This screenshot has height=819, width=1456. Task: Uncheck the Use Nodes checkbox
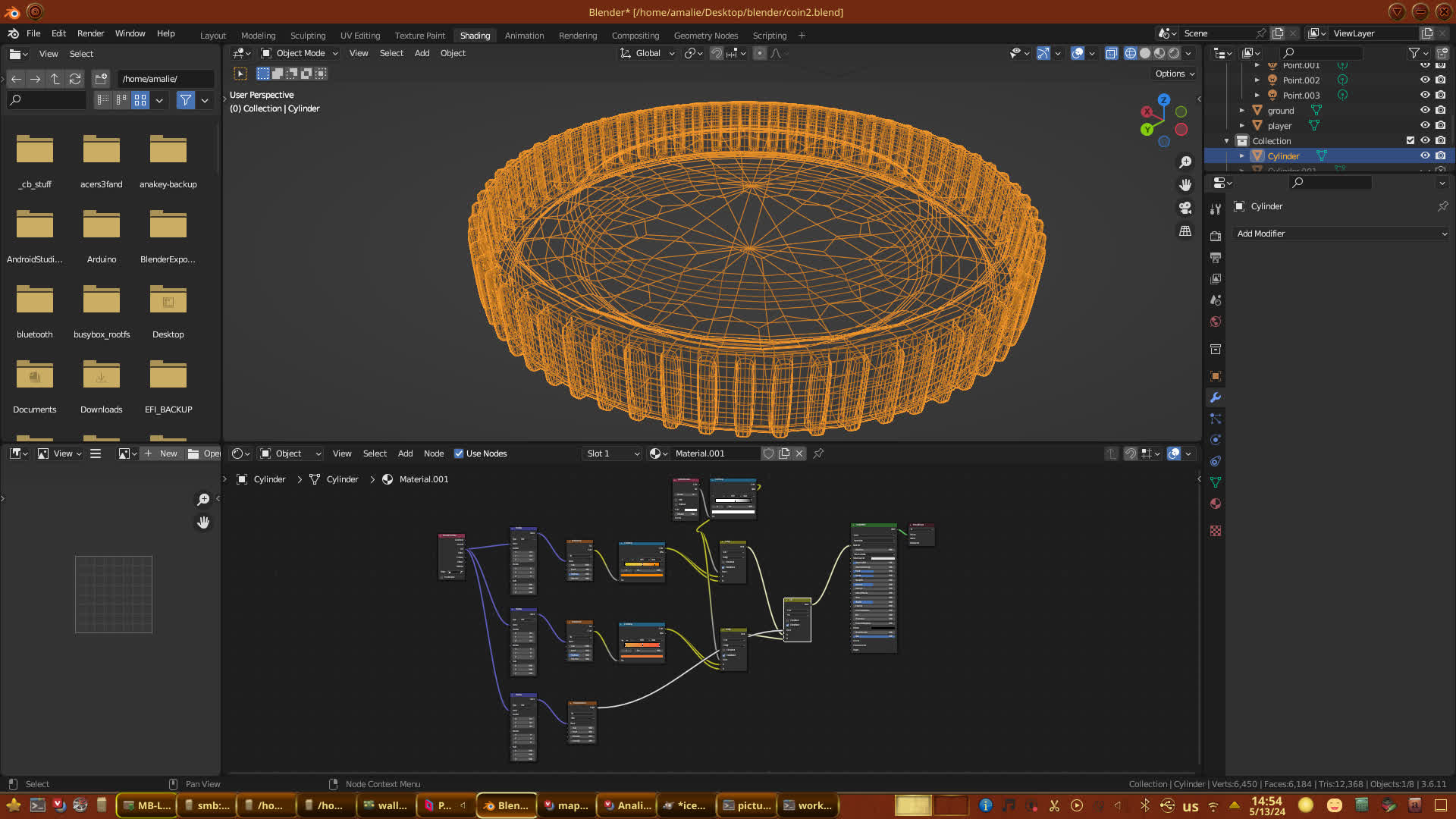pyautogui.click(x=459, y=453)
